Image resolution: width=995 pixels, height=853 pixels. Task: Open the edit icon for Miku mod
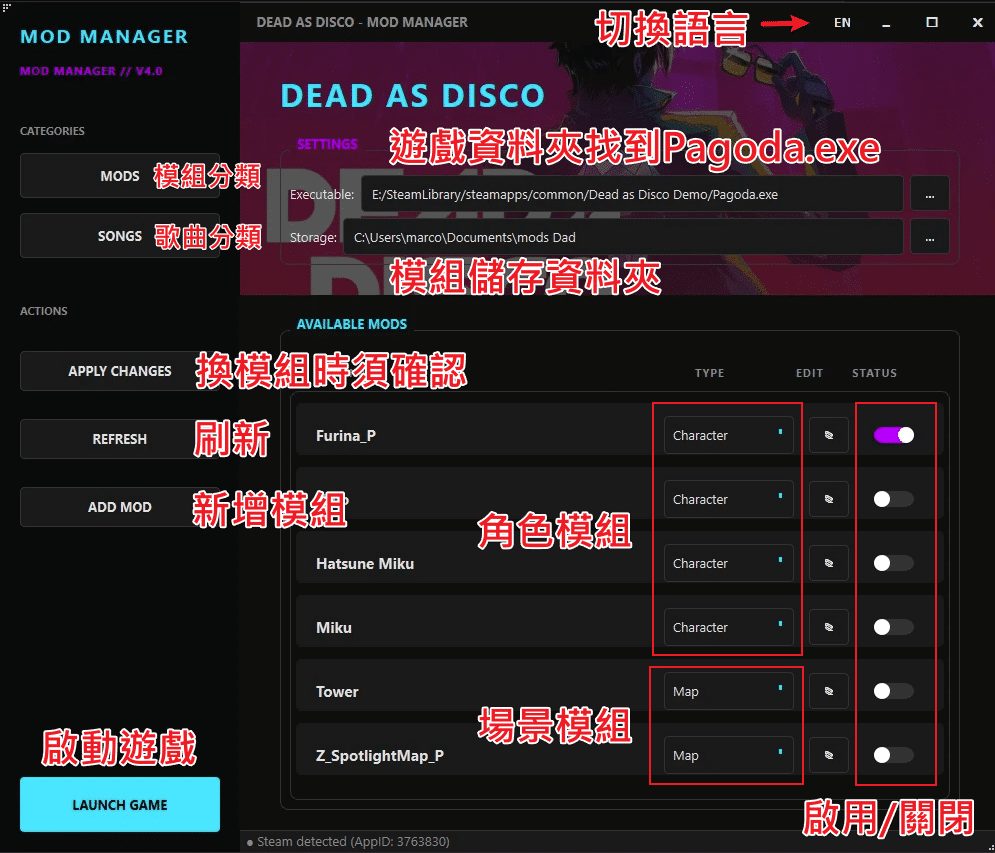coord(829,627)
